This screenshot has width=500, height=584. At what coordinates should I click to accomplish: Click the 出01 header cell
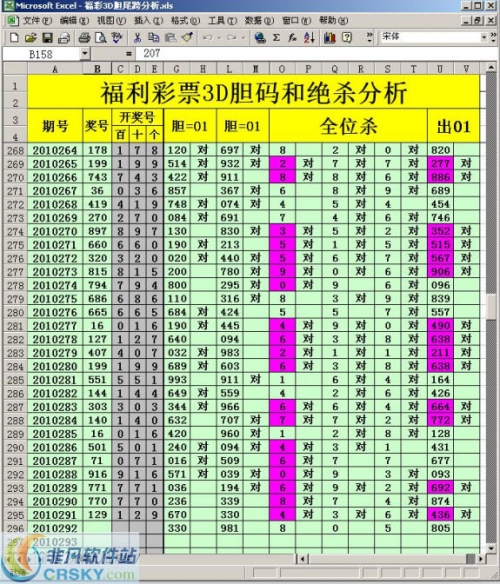[453, 126]
